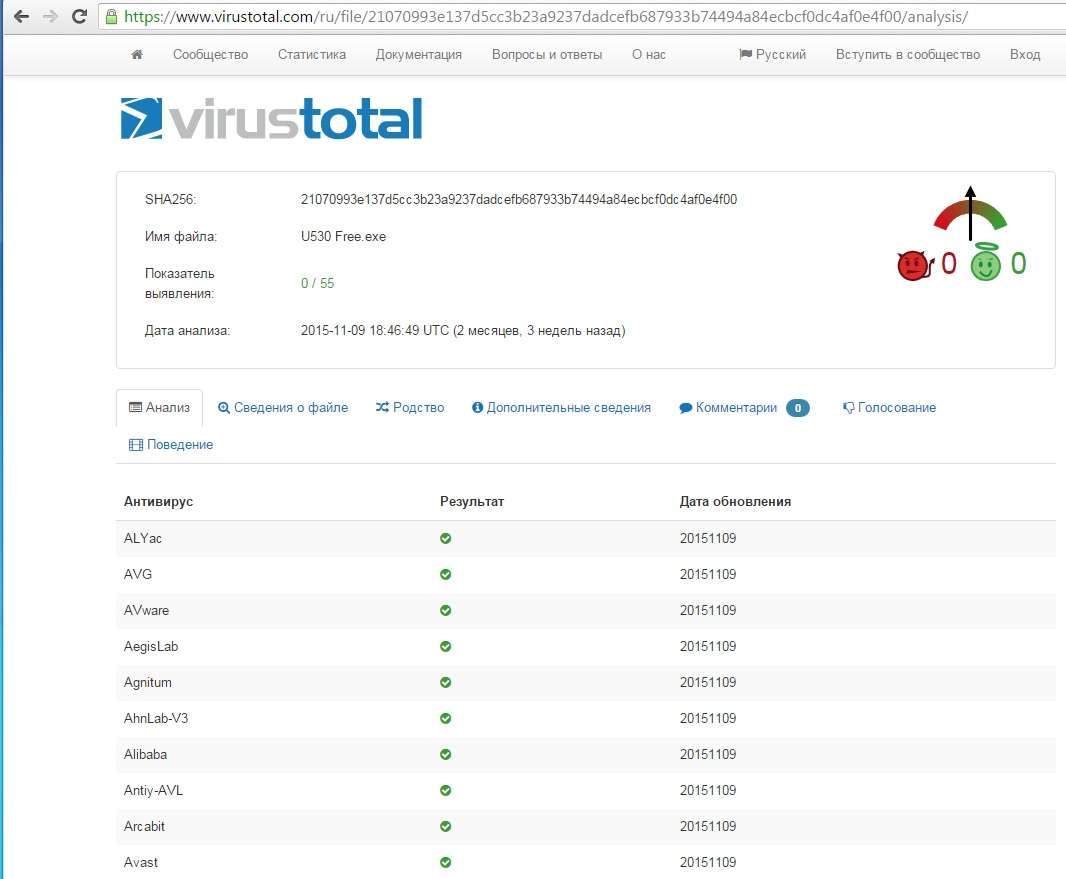The height and width of the screenshot is (879, 1066).
Task: Click the red malicious vote count 0
Action: coord(949,263)
